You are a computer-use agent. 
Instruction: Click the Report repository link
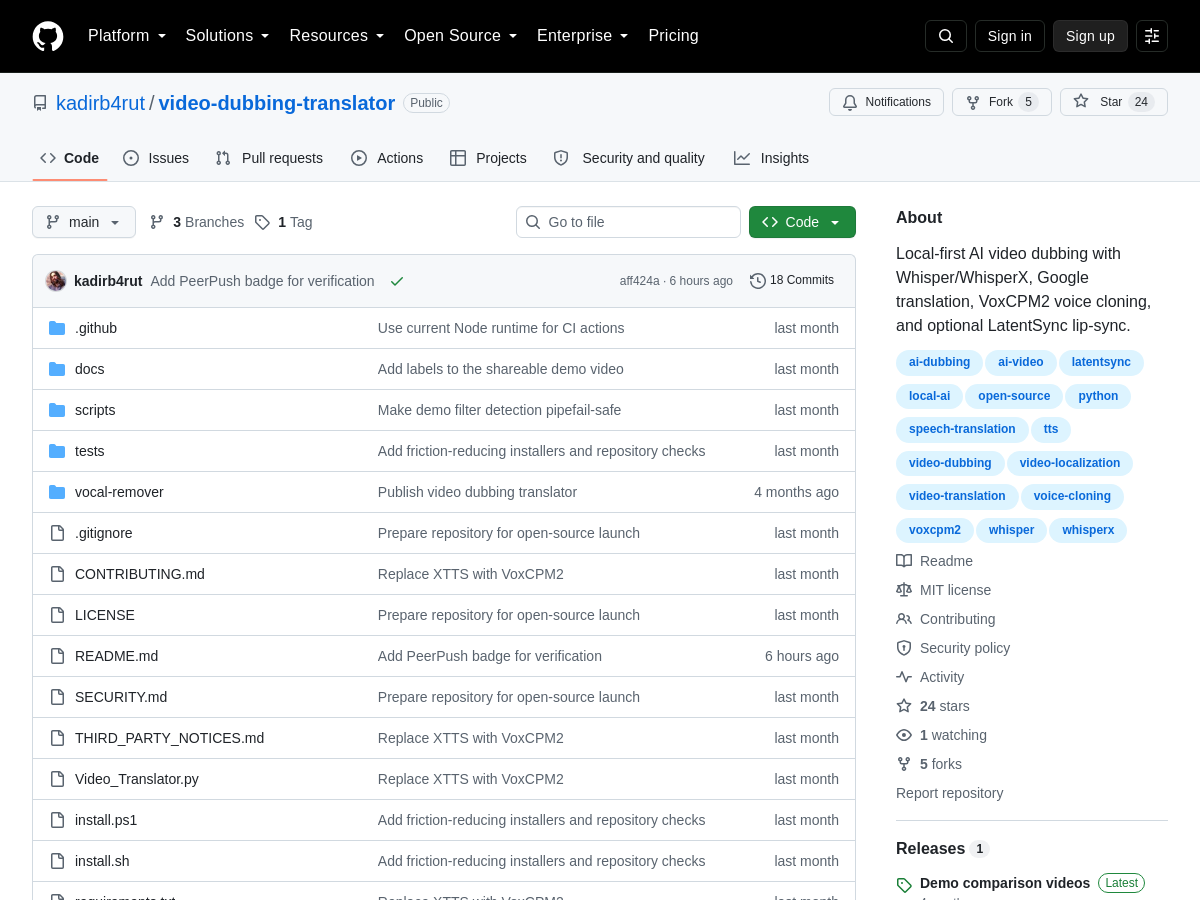[949, 793]
